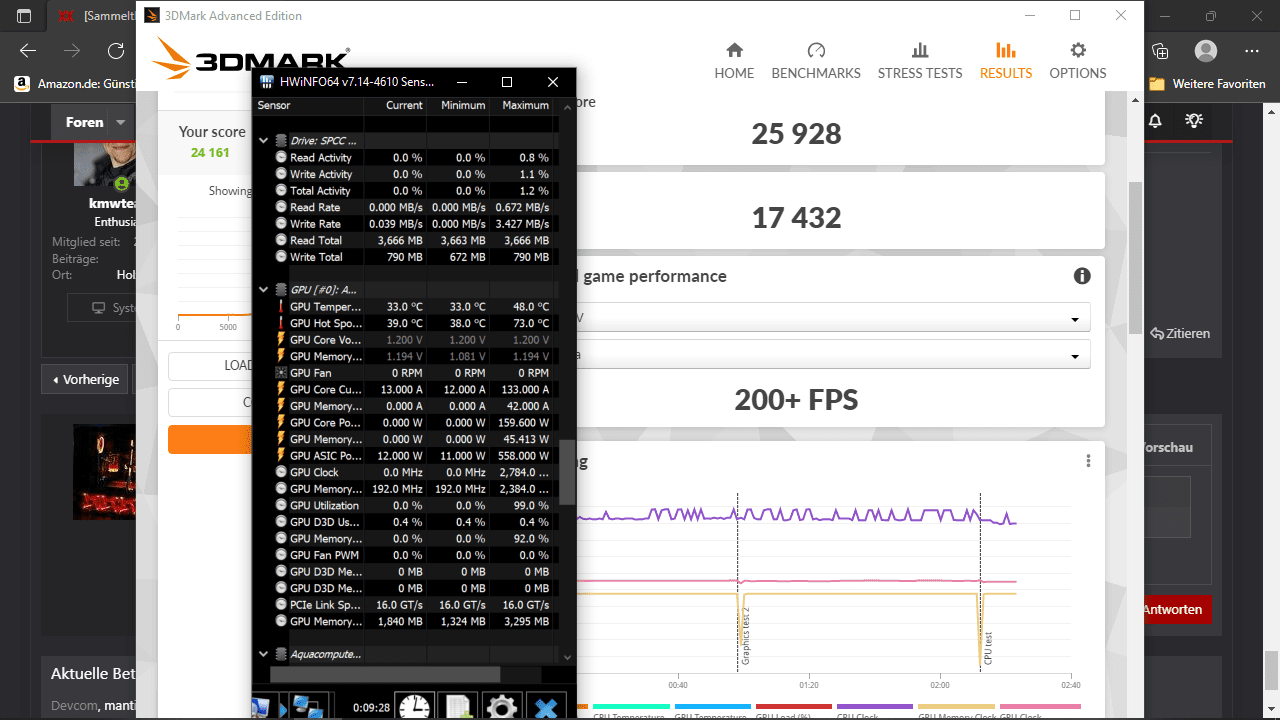Click the yellow GPU Memory Clock legend swatch
Viewport: 1280px width, 720px height.
tap(956, 706)
